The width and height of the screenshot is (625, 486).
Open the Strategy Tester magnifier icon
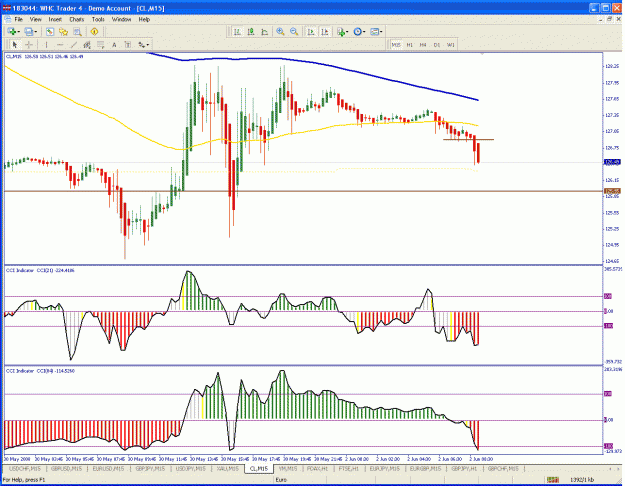(x=77, y=31)
